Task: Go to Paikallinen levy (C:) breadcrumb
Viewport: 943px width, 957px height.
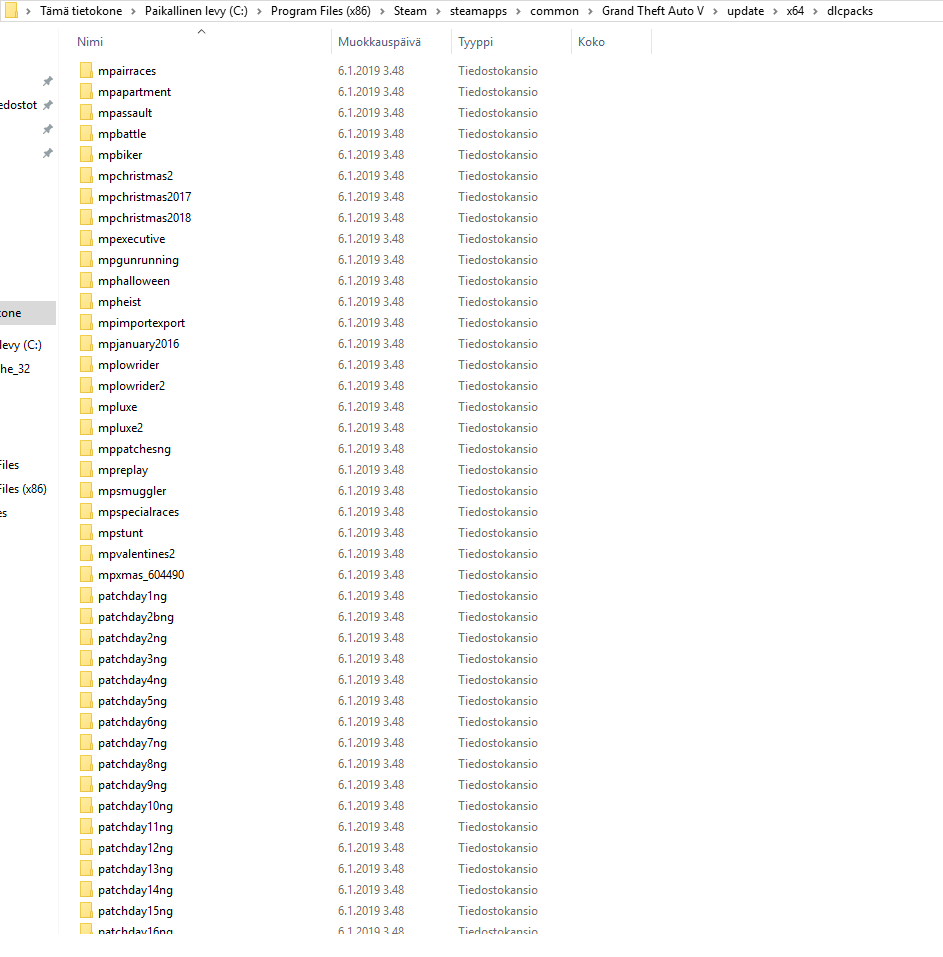Action: pyautogui.click(x=196, y=11)
